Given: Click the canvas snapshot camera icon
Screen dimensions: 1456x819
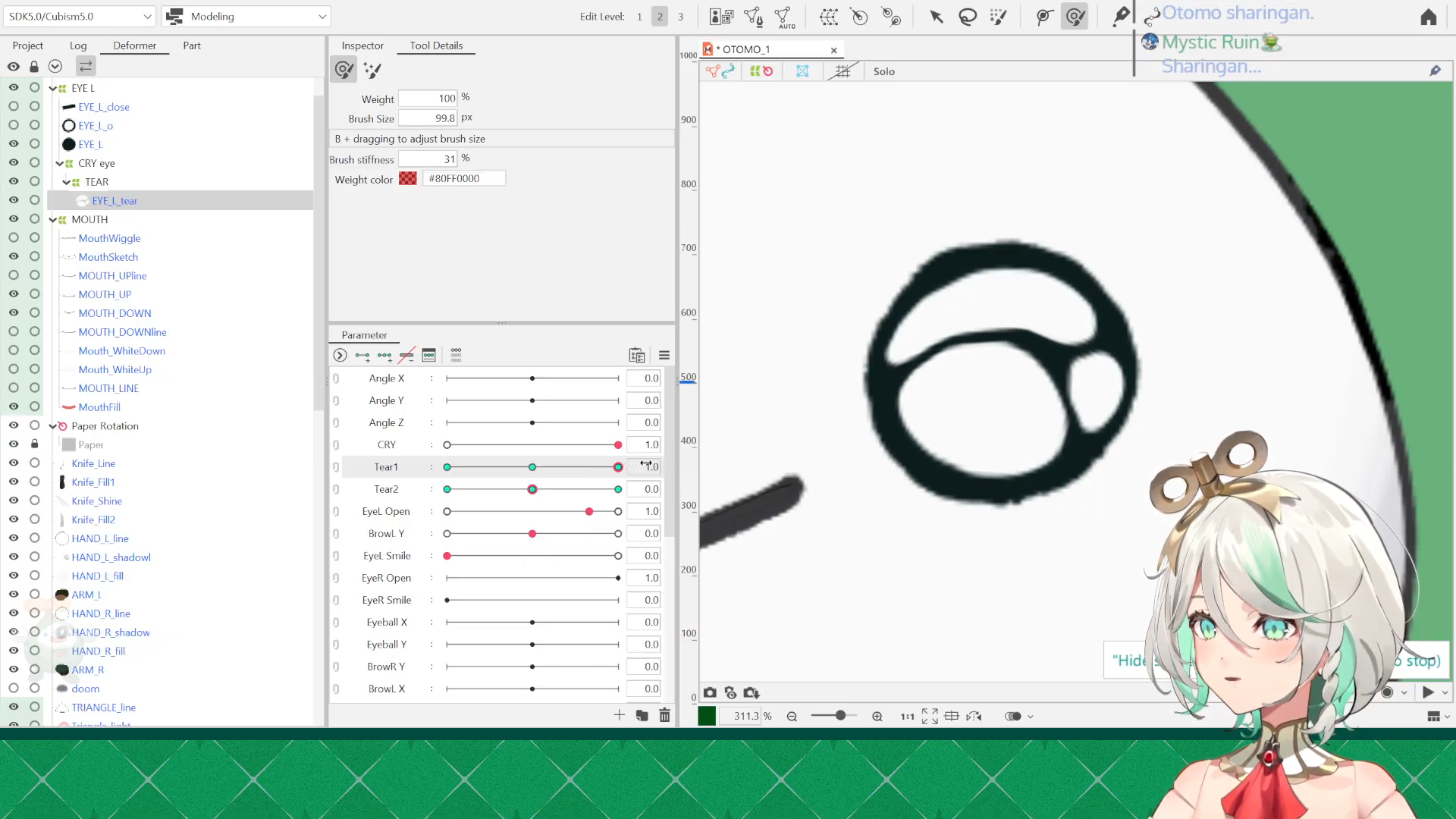Looking at the screenshot, I should 710,692.
